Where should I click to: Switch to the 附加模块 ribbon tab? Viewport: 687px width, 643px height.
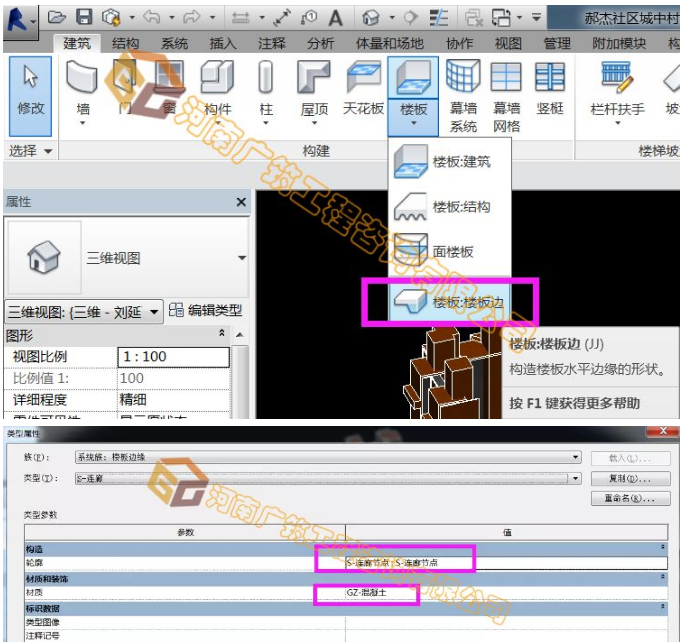[619, 43]
